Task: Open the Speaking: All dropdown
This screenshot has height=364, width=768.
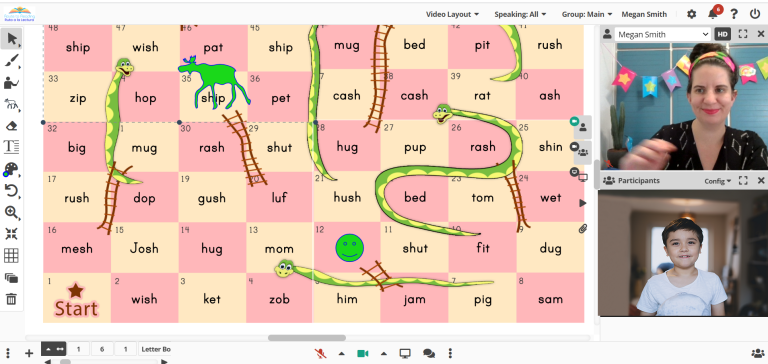Action: tap(520, 14)
